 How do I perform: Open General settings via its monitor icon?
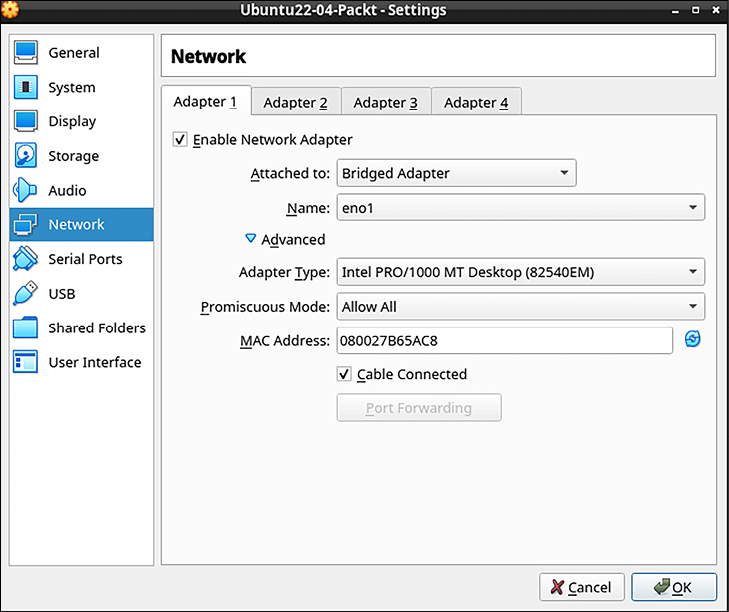[26, 53]
